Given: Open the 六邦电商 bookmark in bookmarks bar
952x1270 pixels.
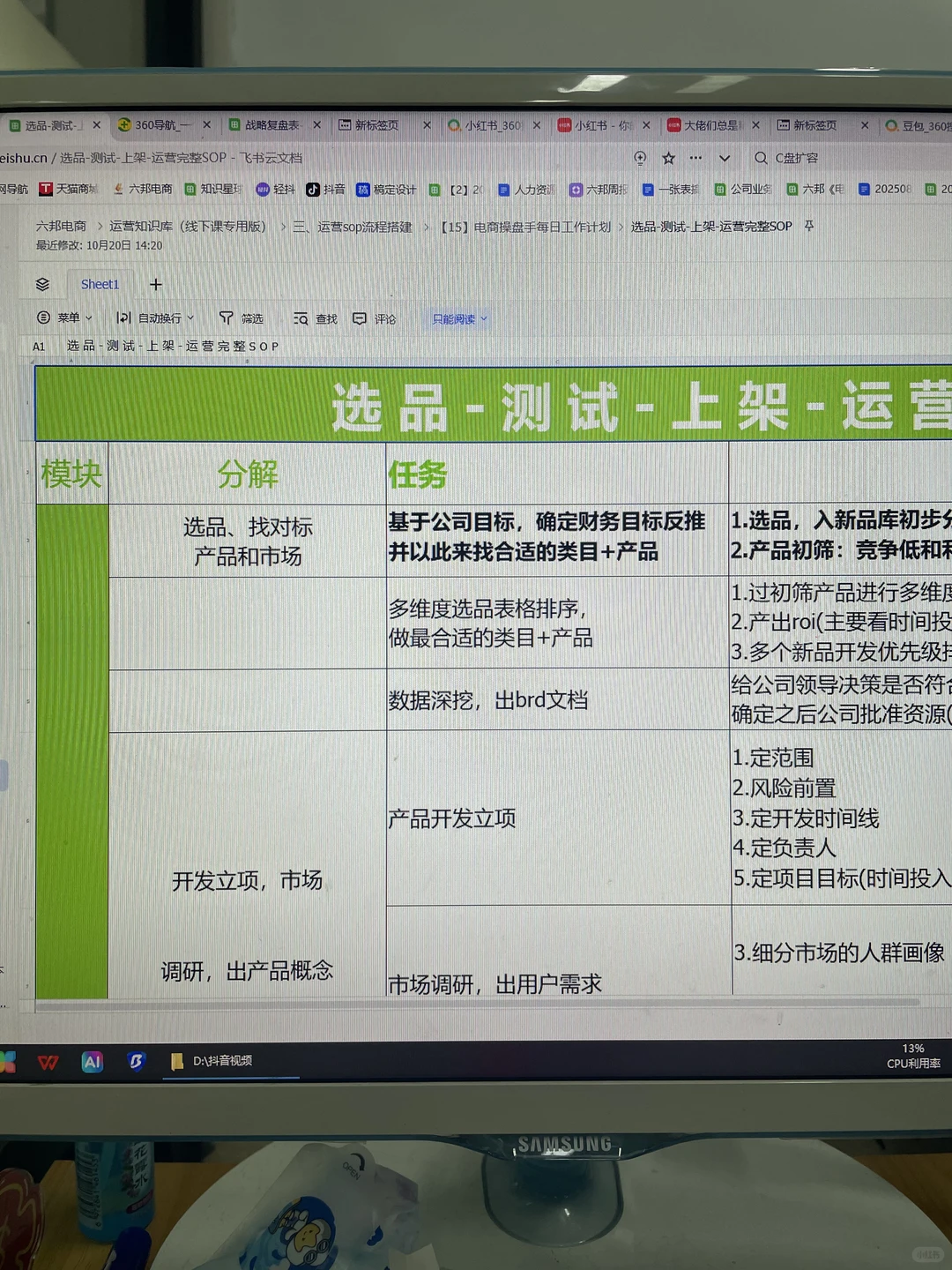Looking at the screenshot, I should click(x=143, y=189).
